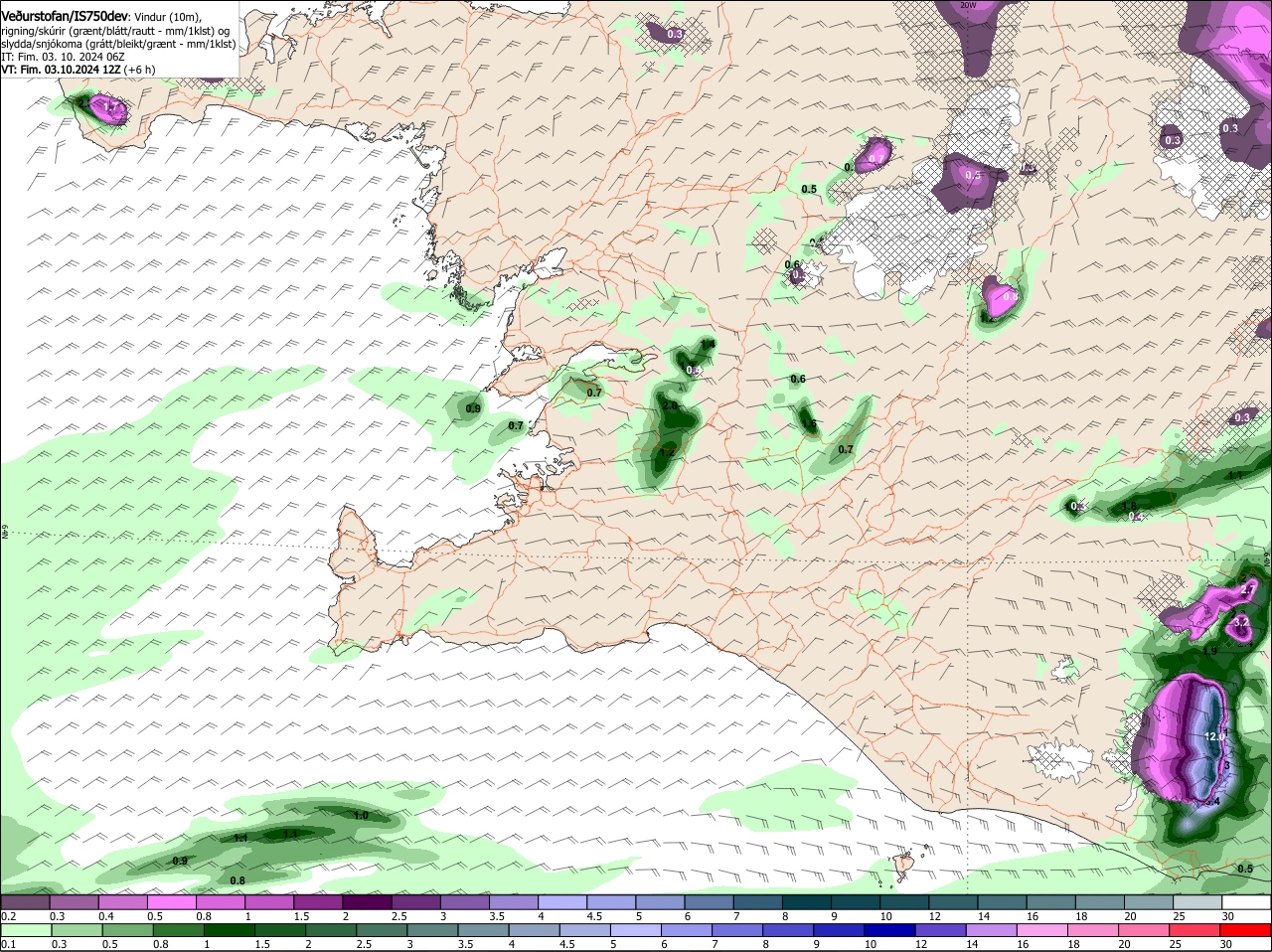This screenshot has height=952, width=1272.
Task: Click the VT: Fim. 03.10.2024 12Z (+6 h) line
Action: (x=79, y=71)
